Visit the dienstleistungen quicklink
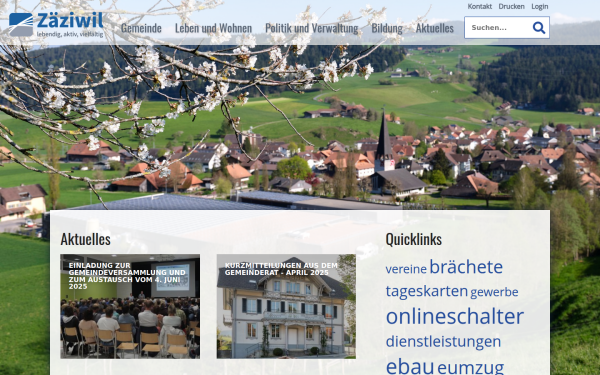 click(x=443, y=341)
